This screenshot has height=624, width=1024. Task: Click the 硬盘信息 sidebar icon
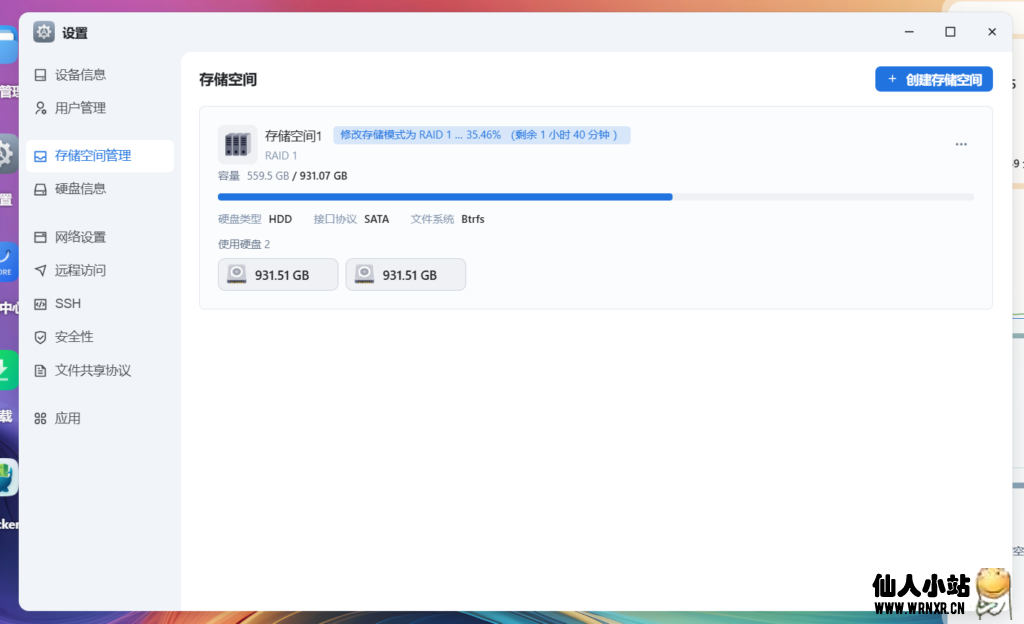(41, 189)
